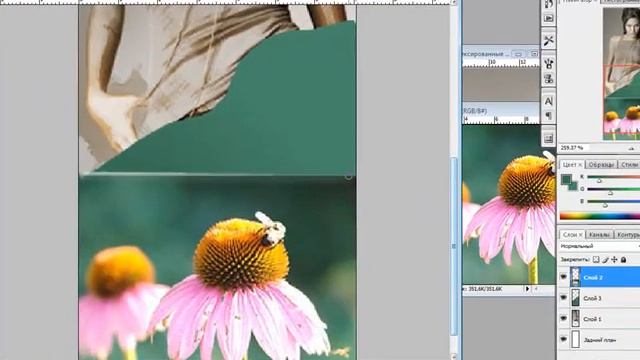Open status bar info arrow in flower document

[527, 289]
